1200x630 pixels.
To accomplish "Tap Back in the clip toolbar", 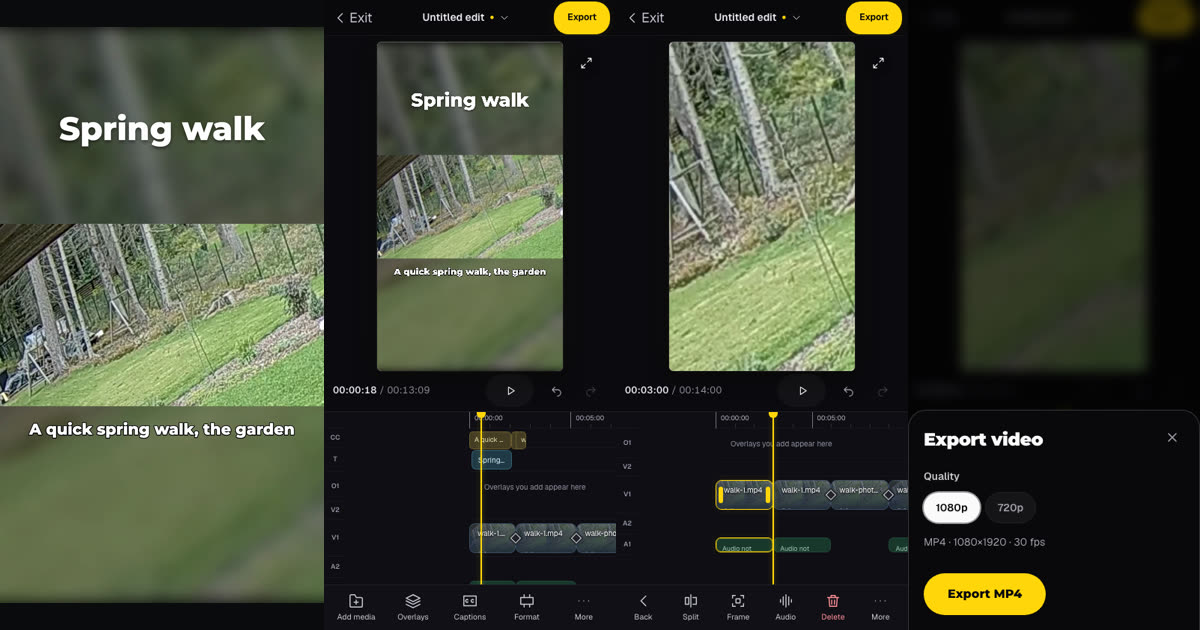I will point(643,607).
